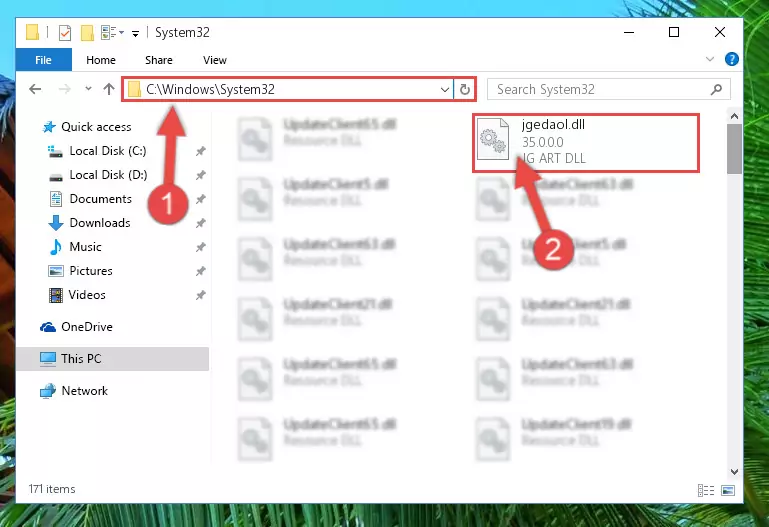Switch to the View ribbon tab
The width and height of the screenshot is (769, 527).
point(214,60)
